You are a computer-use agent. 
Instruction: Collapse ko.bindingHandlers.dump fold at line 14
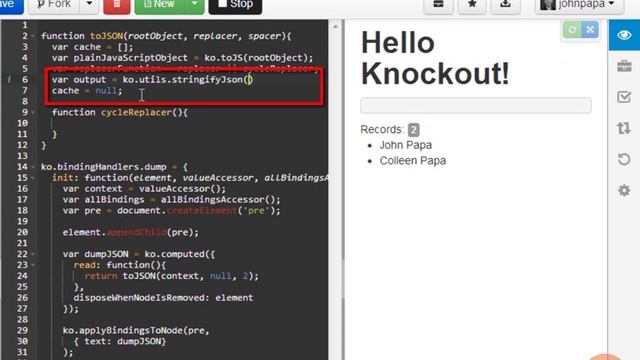[33, 167]
